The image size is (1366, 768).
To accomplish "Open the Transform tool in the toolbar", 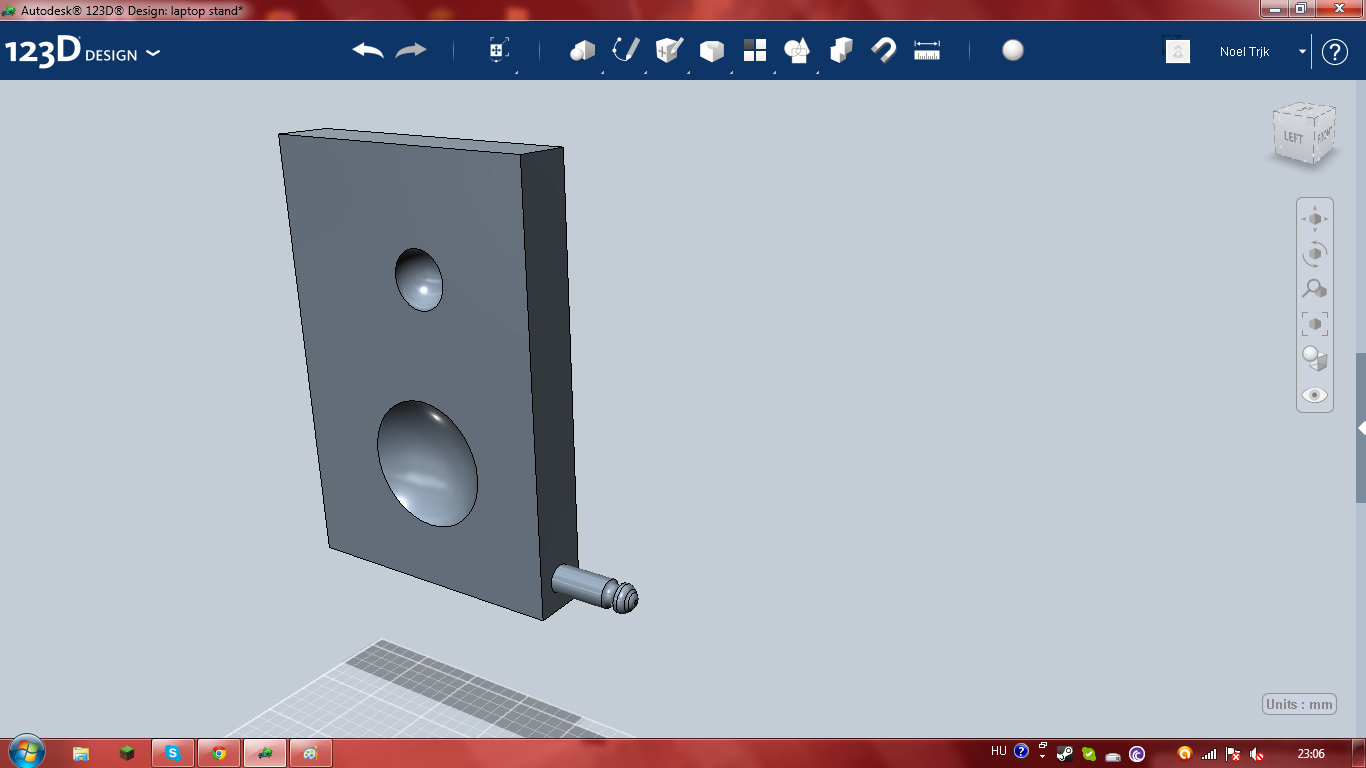I will pos(499,51).
